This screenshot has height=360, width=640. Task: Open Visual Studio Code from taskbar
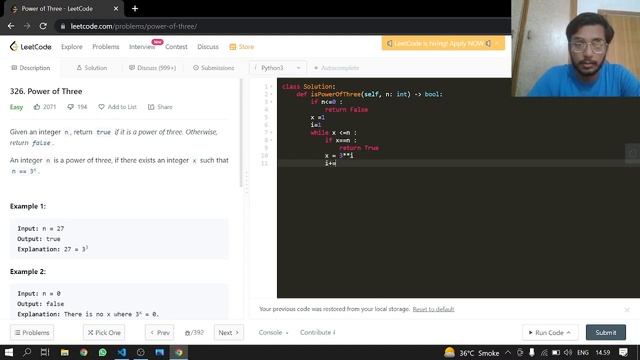122,352
